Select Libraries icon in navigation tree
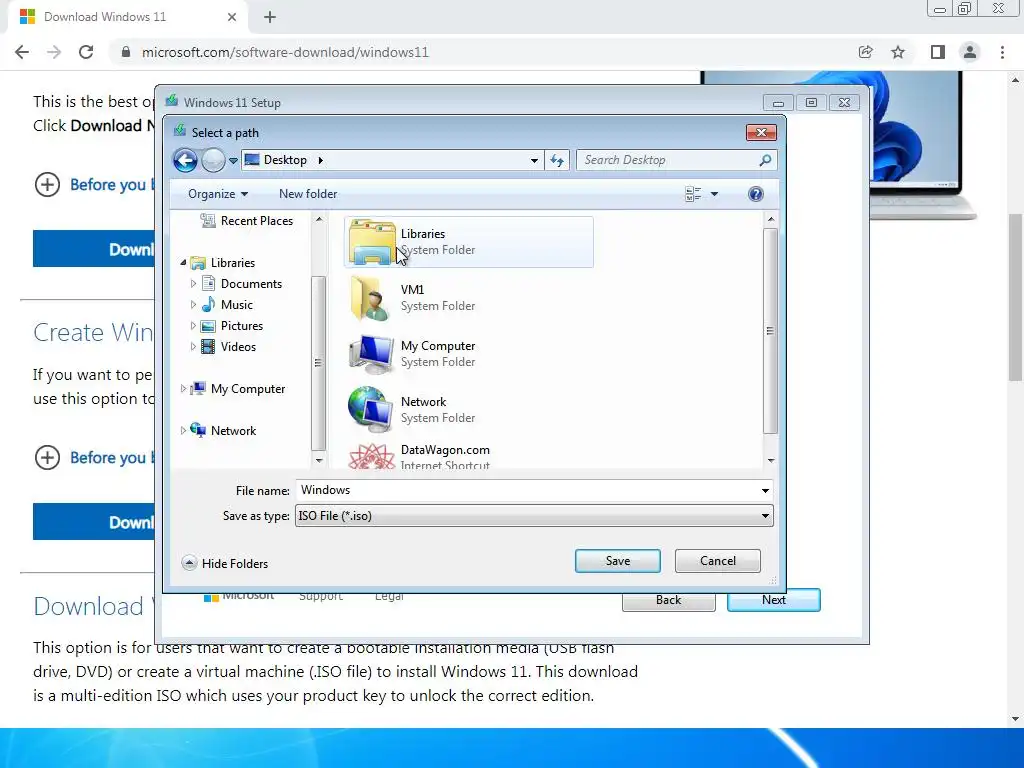The height and width of the screenshot is (768, 1024). pyautogui.click(x=198, y=263)
